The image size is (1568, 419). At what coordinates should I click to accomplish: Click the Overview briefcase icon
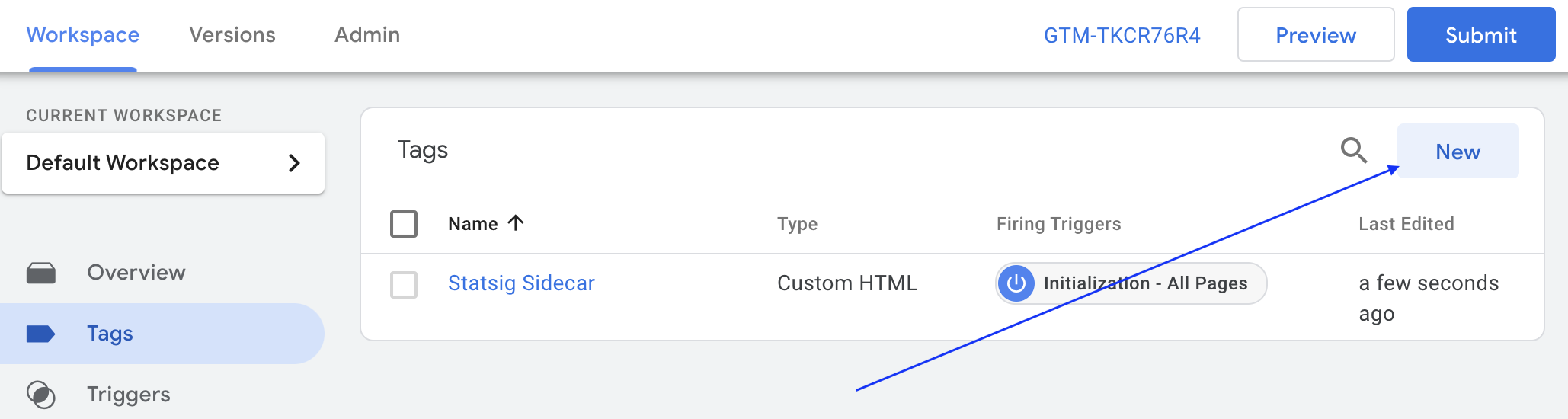tap(41, 273)
